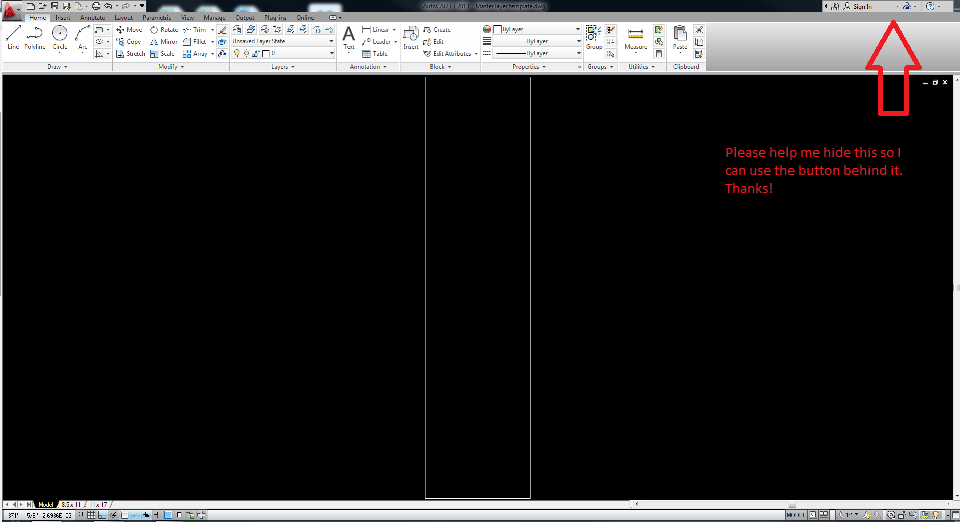Open the Unsaved Layer State dropdown

[283, 41]
